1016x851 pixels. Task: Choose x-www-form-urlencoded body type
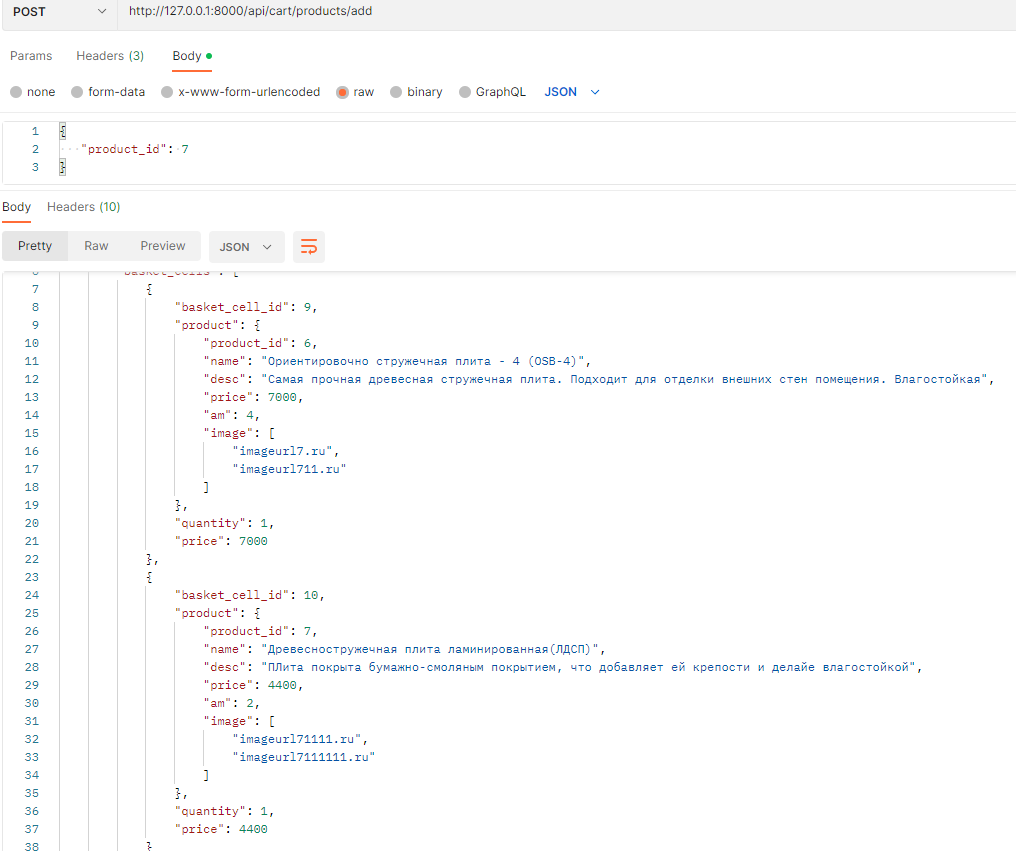coord(168,92)
